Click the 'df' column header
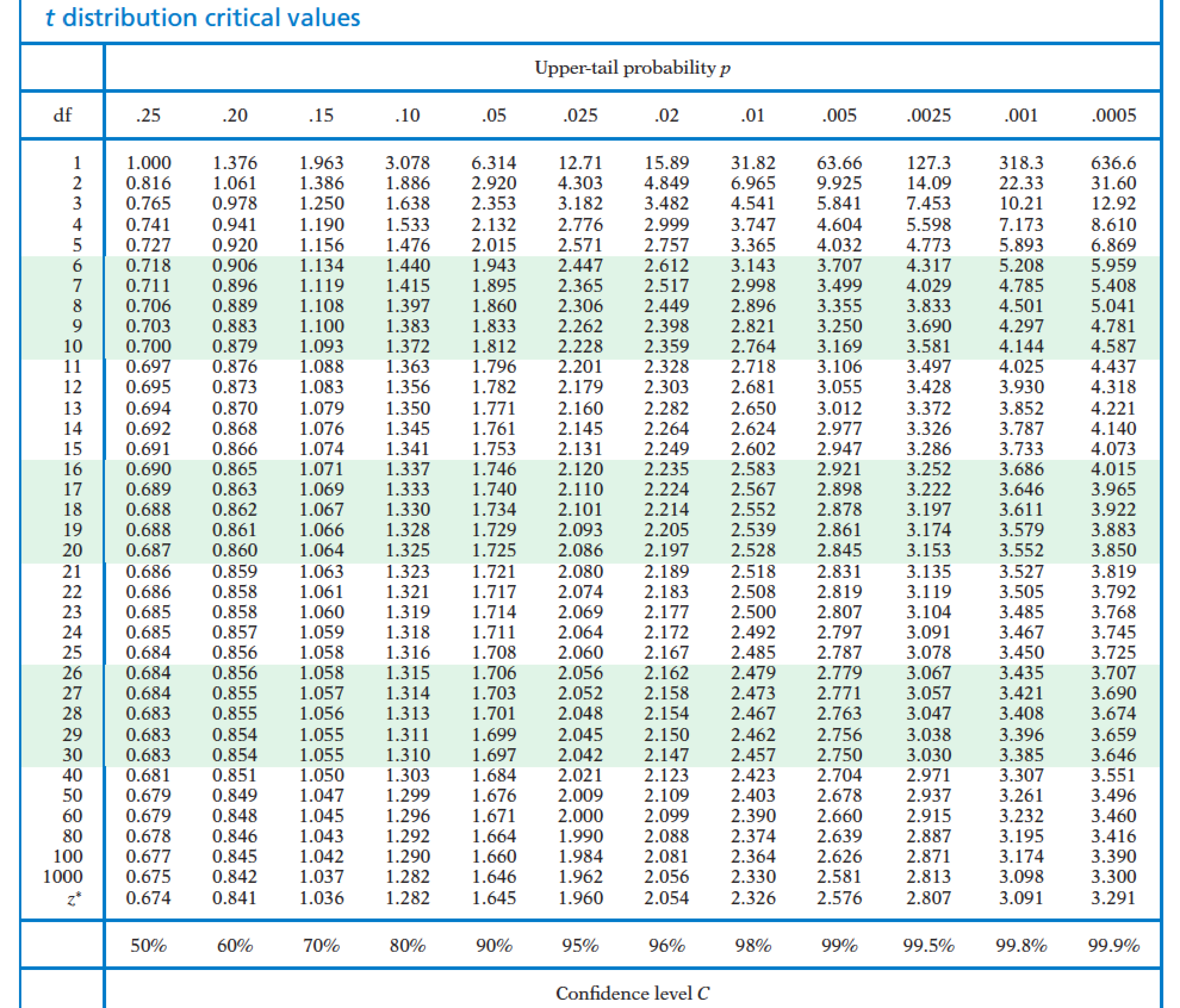Screen dimensions: 1180x1008 (x=63, y=115)
